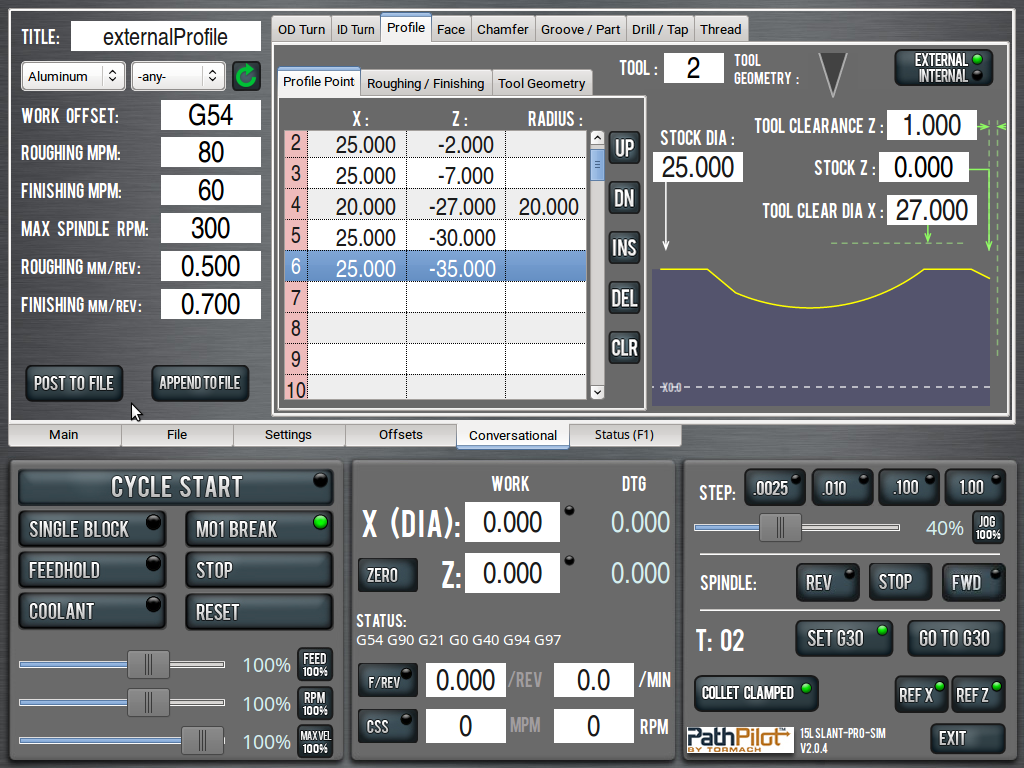The width and height of the screenshot is (1024, 768).
Task: Open the -any- sub-material dropdown
Action: point(178,76)
